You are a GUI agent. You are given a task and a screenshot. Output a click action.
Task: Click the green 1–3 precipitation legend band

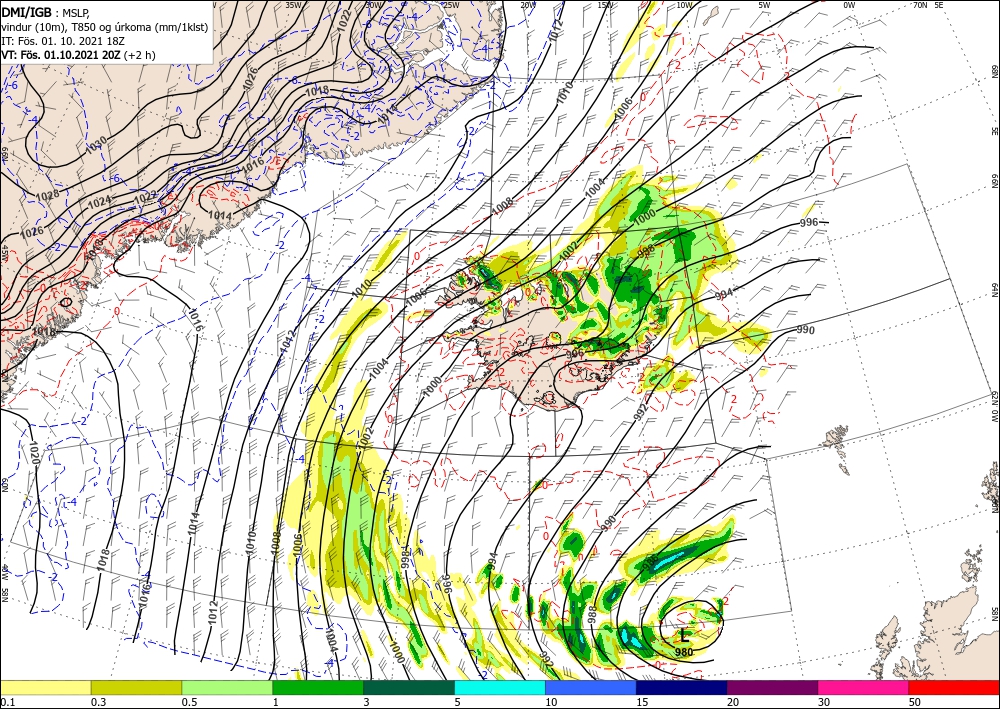click(x=318, y=687)
